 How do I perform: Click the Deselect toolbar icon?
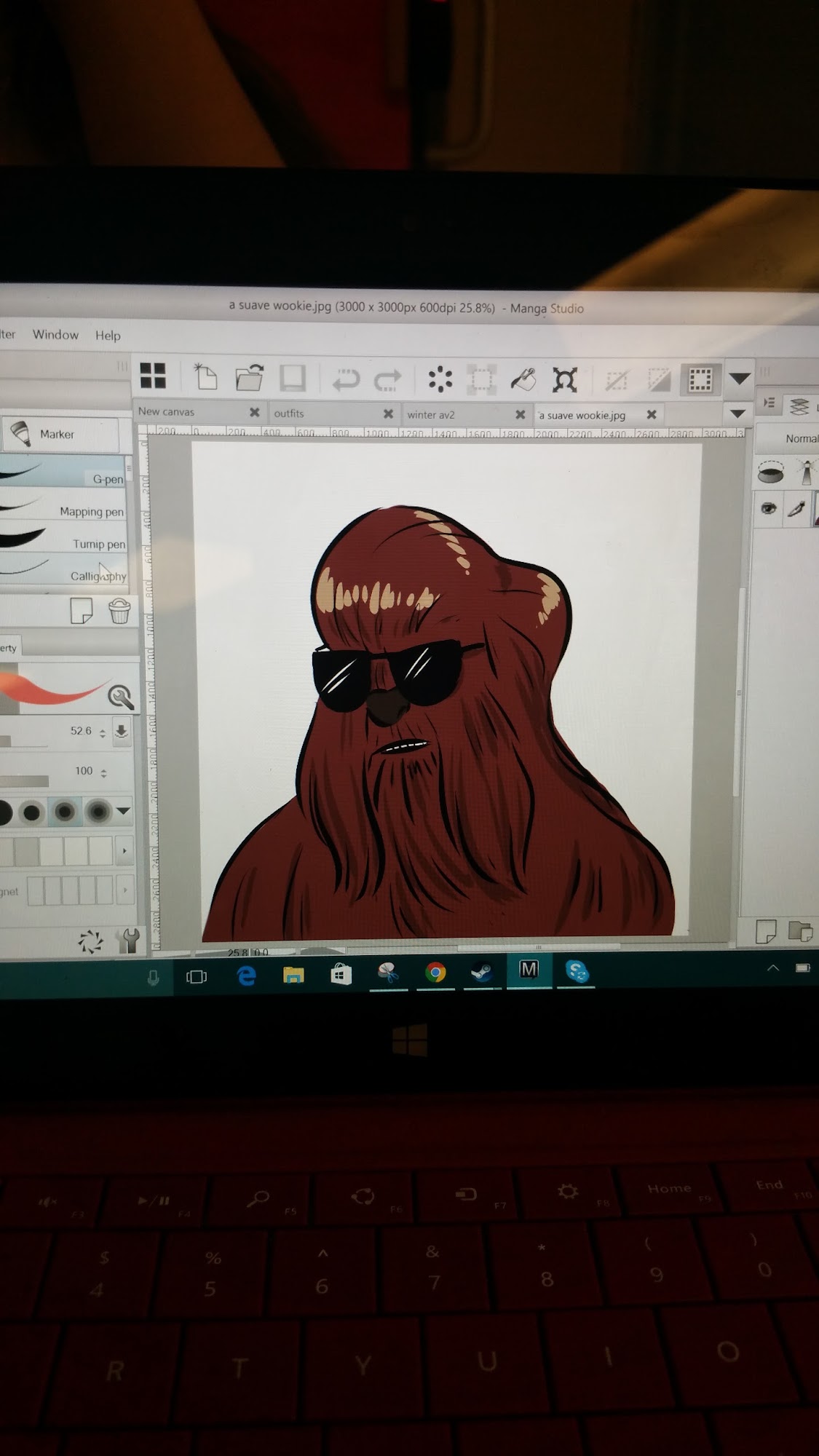click(x=616, y=381)
